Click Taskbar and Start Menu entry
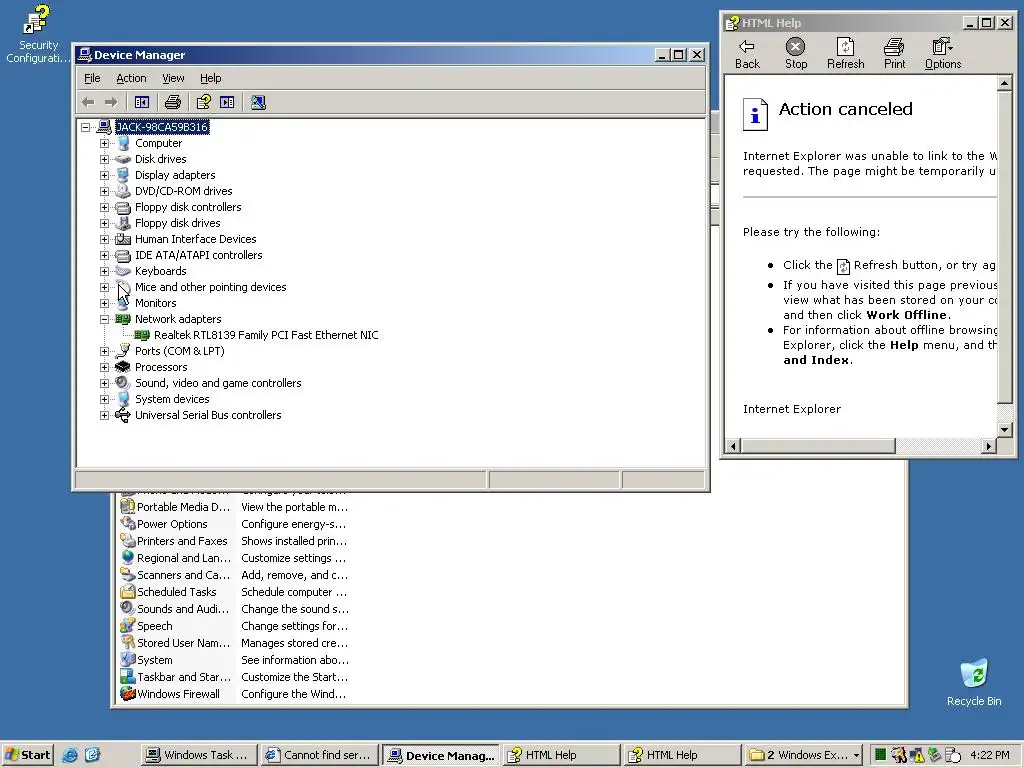Viewport: 1024px width, 768px height. pos(184,677)
